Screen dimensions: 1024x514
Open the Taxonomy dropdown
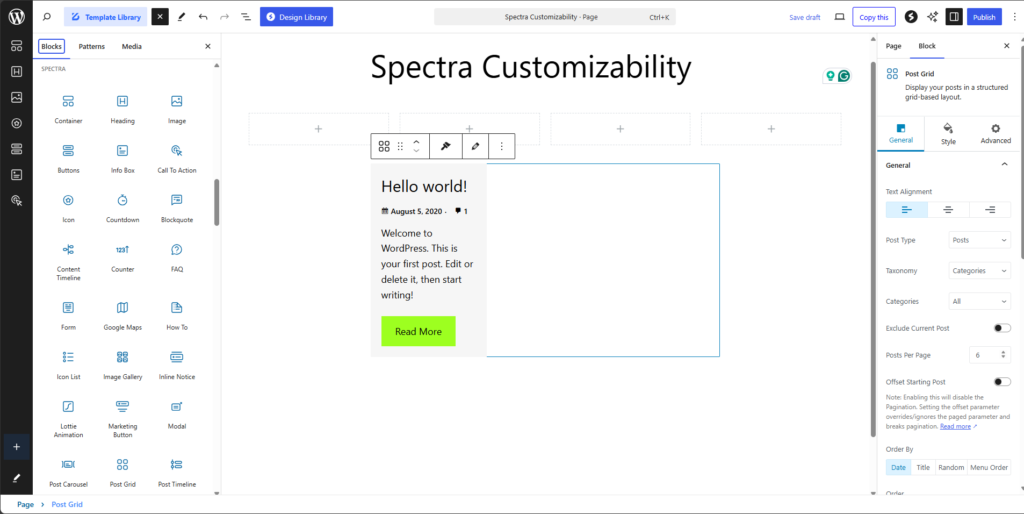point(980,270)
